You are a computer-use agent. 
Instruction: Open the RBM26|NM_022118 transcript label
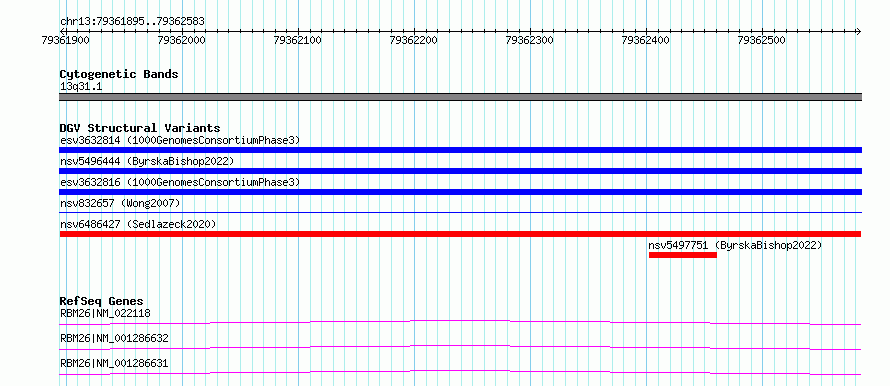tap(105, 313)
